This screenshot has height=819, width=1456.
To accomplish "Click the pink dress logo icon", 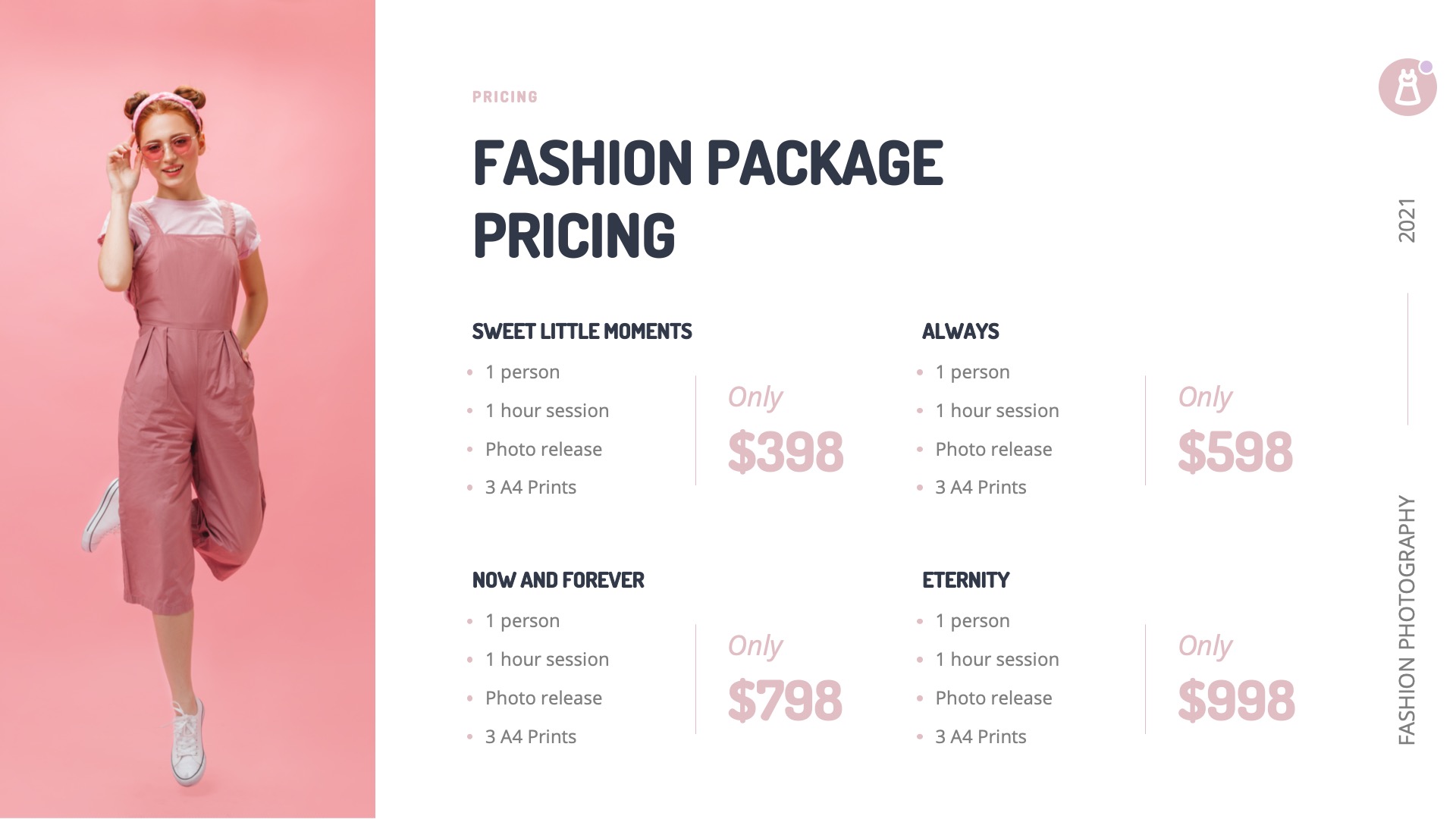I will pyautogui.click(x=1407, y=89).
